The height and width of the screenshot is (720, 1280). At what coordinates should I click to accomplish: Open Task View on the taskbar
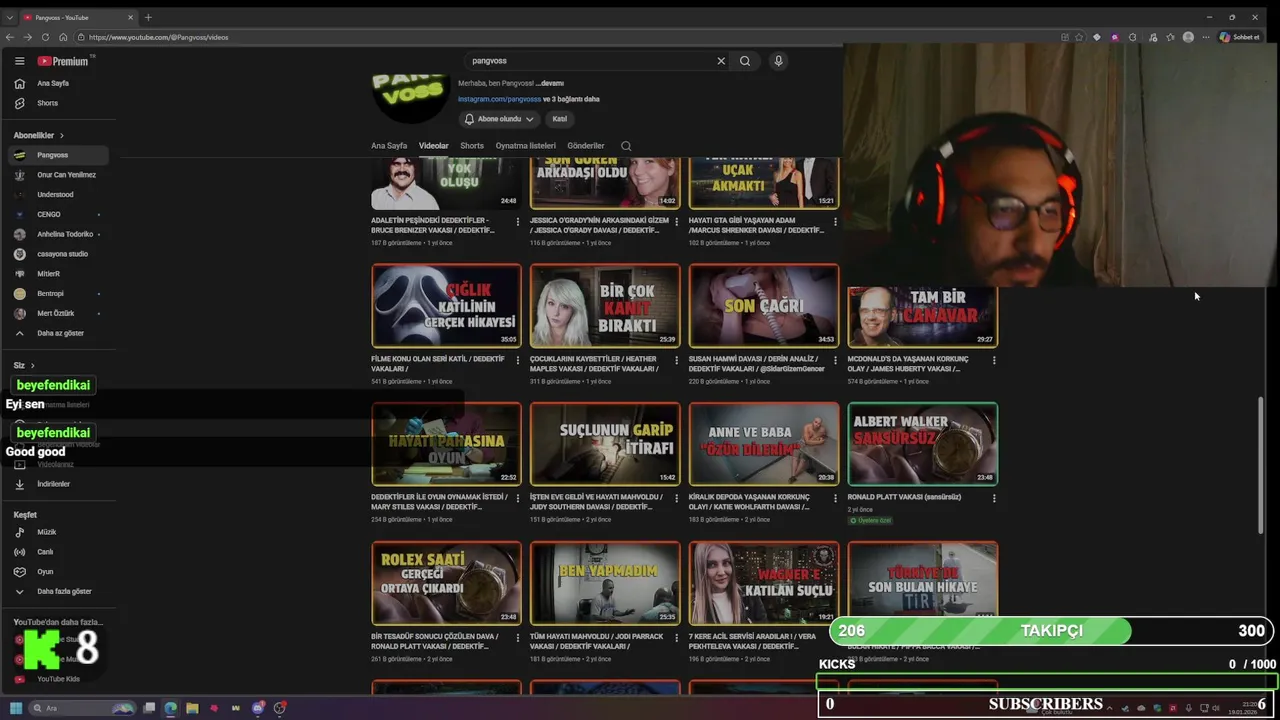click(x=149, y=708)
